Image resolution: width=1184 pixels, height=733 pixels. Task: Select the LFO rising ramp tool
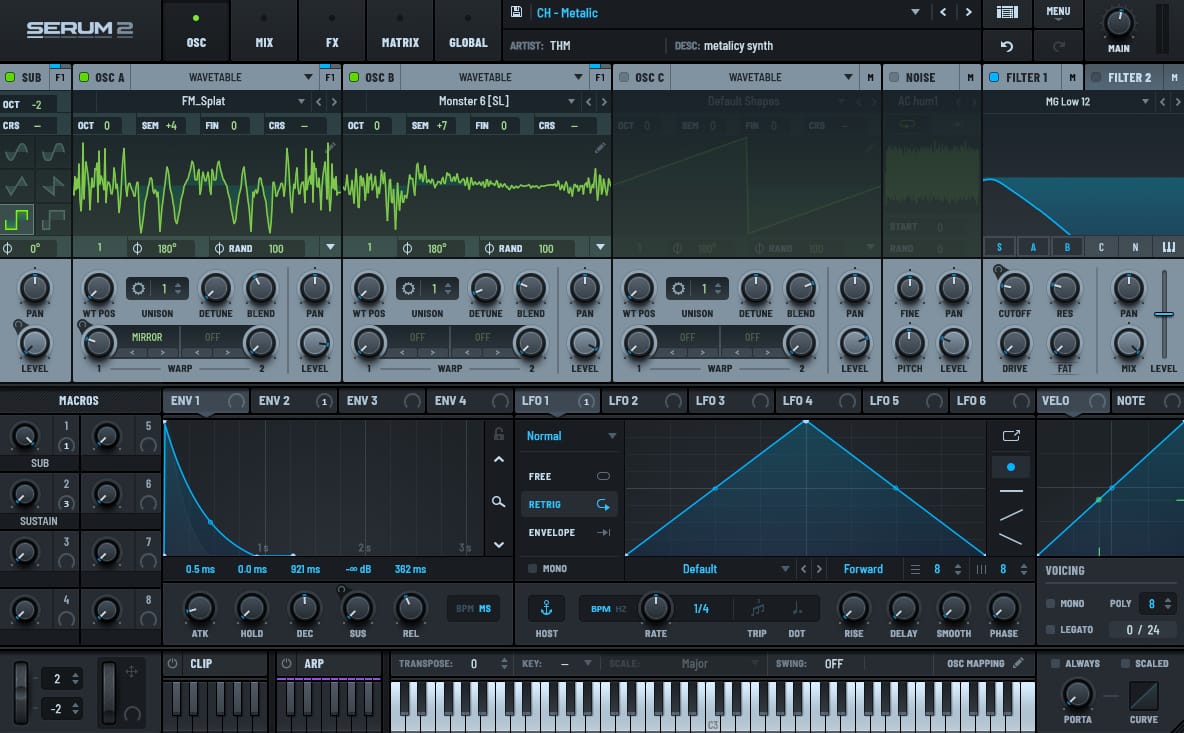point(1010,516)
